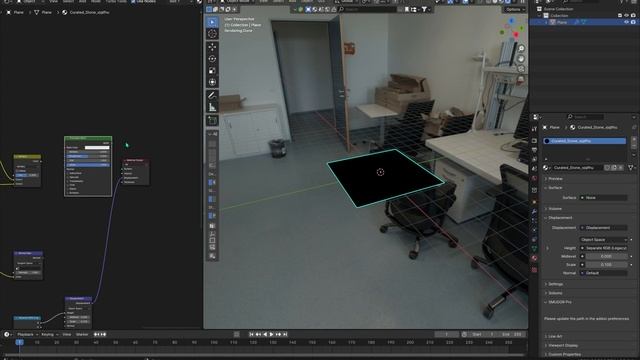This screenshot has width=640, height=360.
Task: Open the Texture properties tab icon
Action: click(x=534, y=269)
